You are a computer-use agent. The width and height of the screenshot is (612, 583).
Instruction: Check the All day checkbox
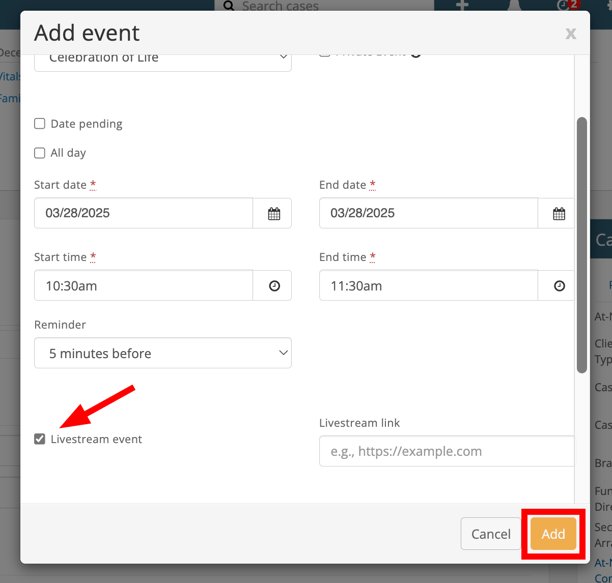point(39,153)
